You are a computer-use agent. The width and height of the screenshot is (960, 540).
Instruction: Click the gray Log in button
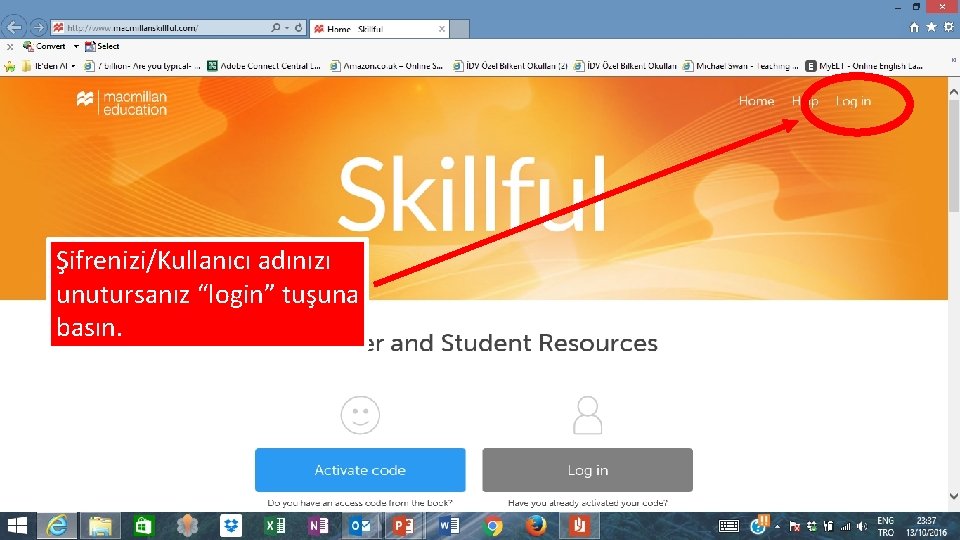point(587,470)
